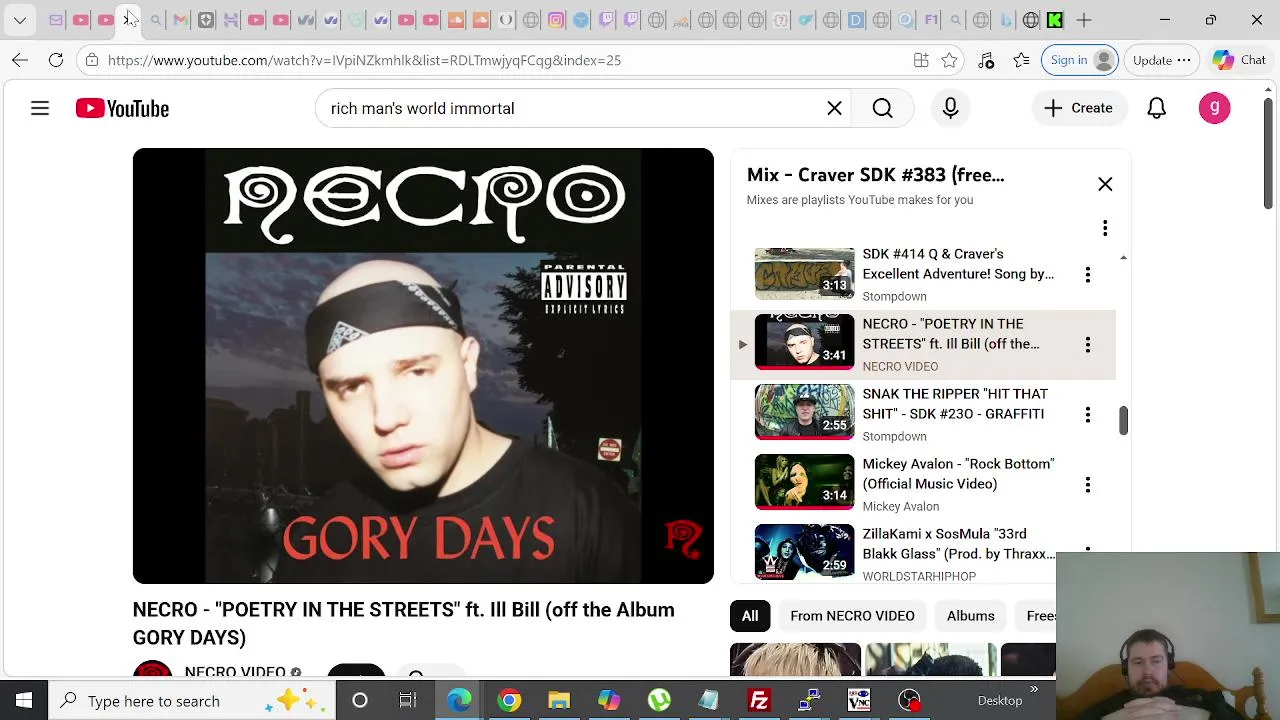Click the browser Back arrow
This screenshot has width=1280, height=720.
[x=20, y=60]
